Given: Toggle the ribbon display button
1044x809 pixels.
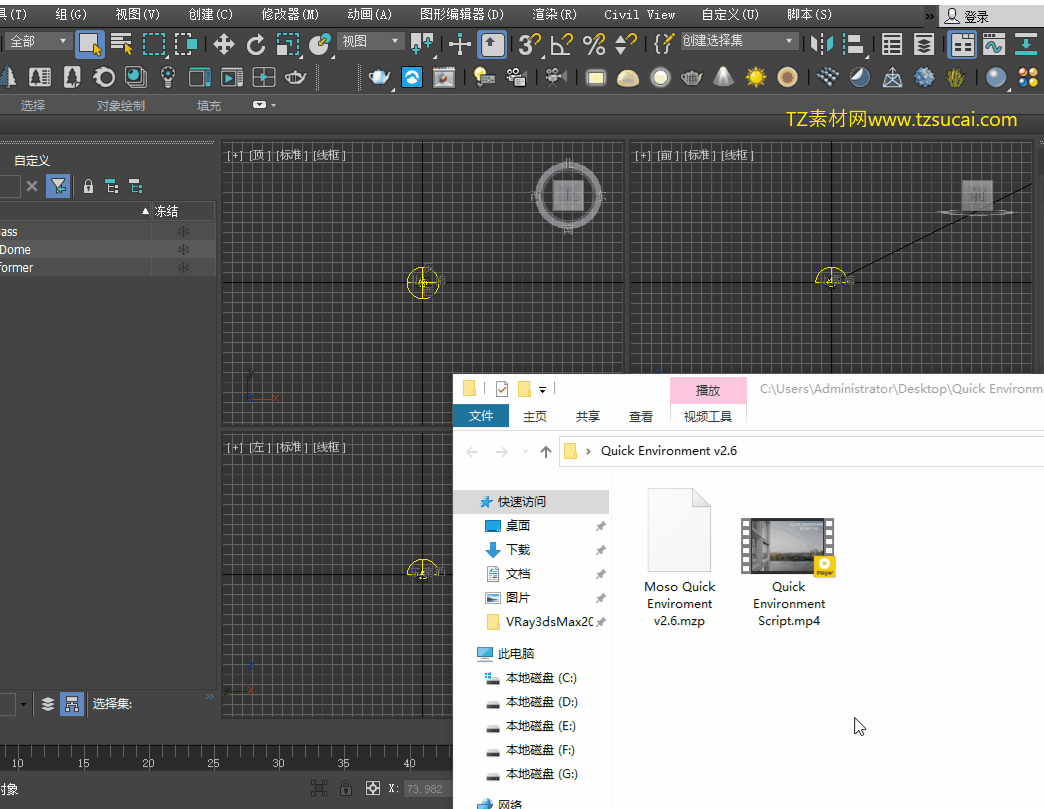Looking at the screenshot, I should (x=962, y=44).
